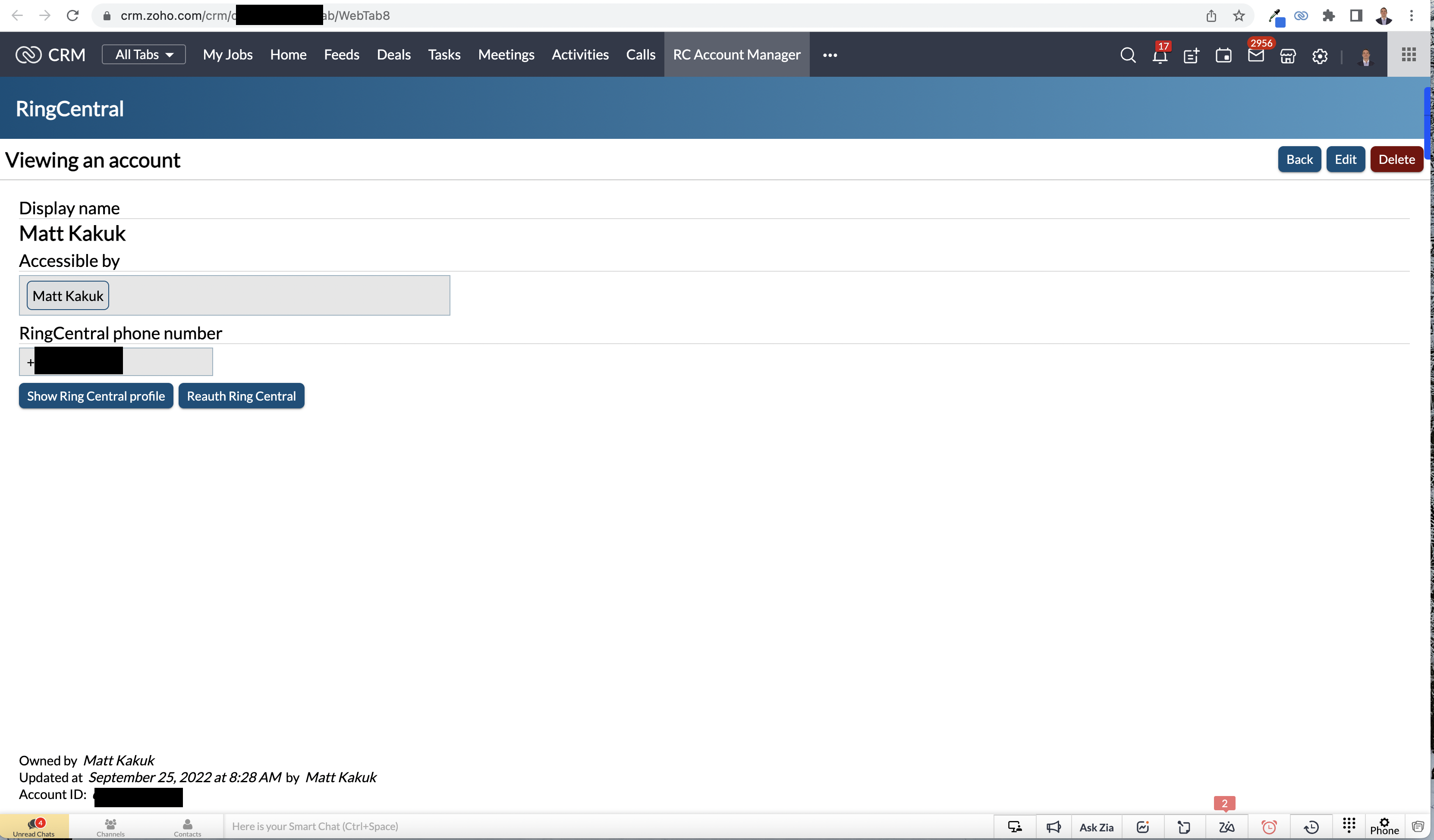Open the Meetings tab
Screen dimensions: 1434x840
coord(506,55)
